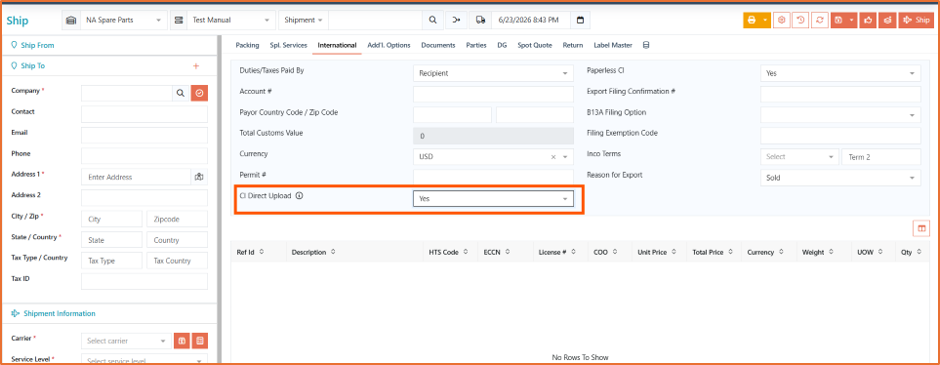The image size is (940, 365).
Task: Click the warehouse icon beside NA Spare Parts
Action: coord(71,20)
